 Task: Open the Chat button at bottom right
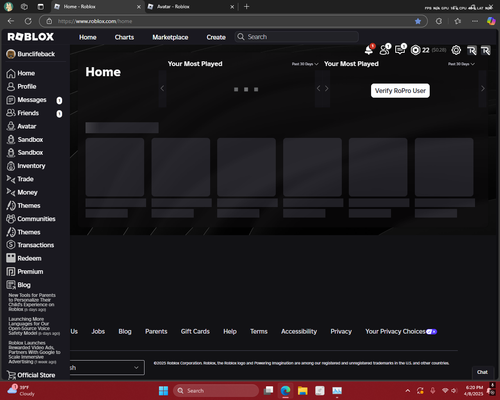pyautogui.click(x=482, y=372)
